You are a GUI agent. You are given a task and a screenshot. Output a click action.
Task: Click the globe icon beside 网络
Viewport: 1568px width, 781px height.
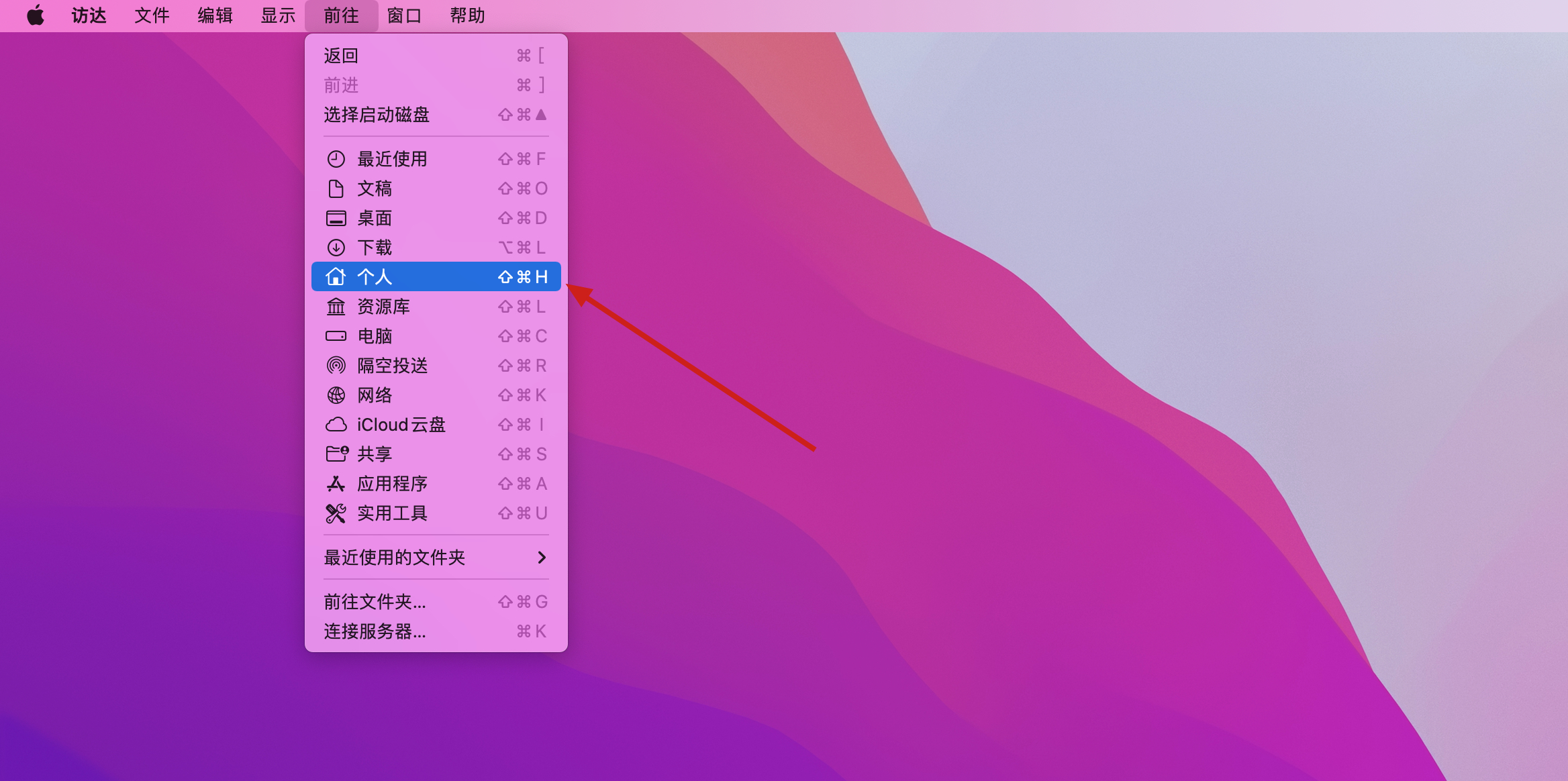tap(336, 395)
